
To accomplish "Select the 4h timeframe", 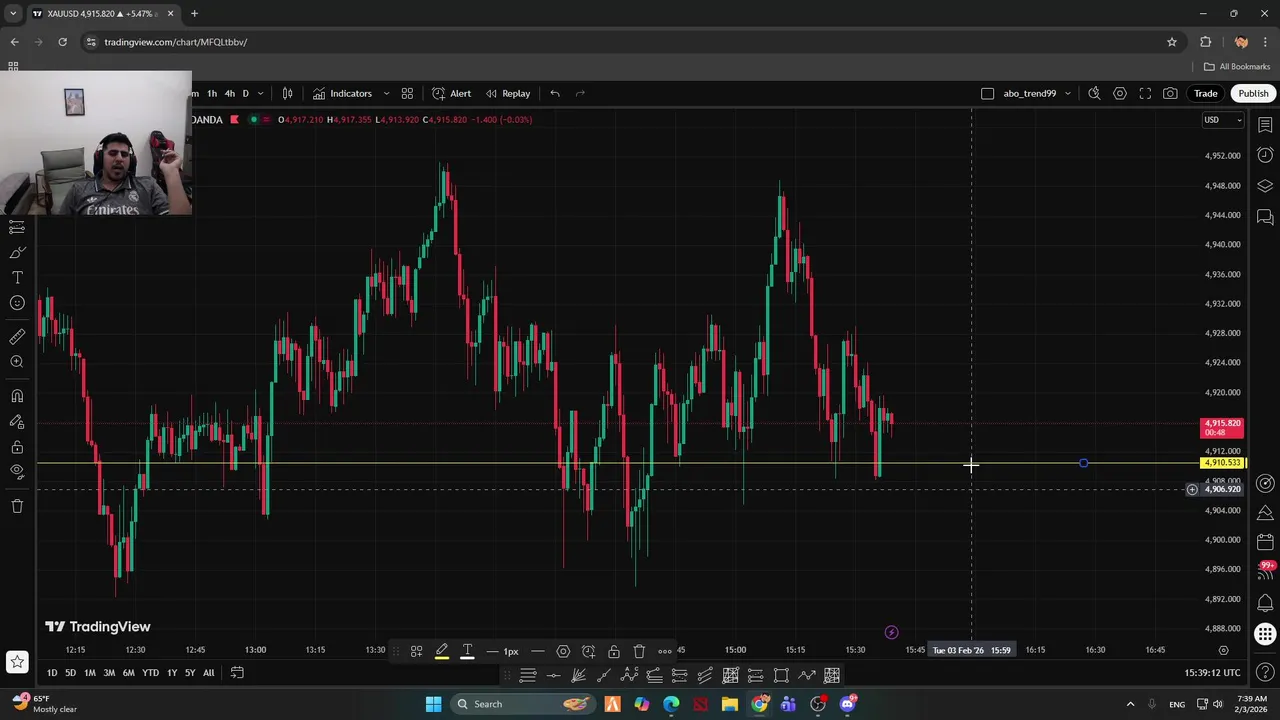I will 229,93.
